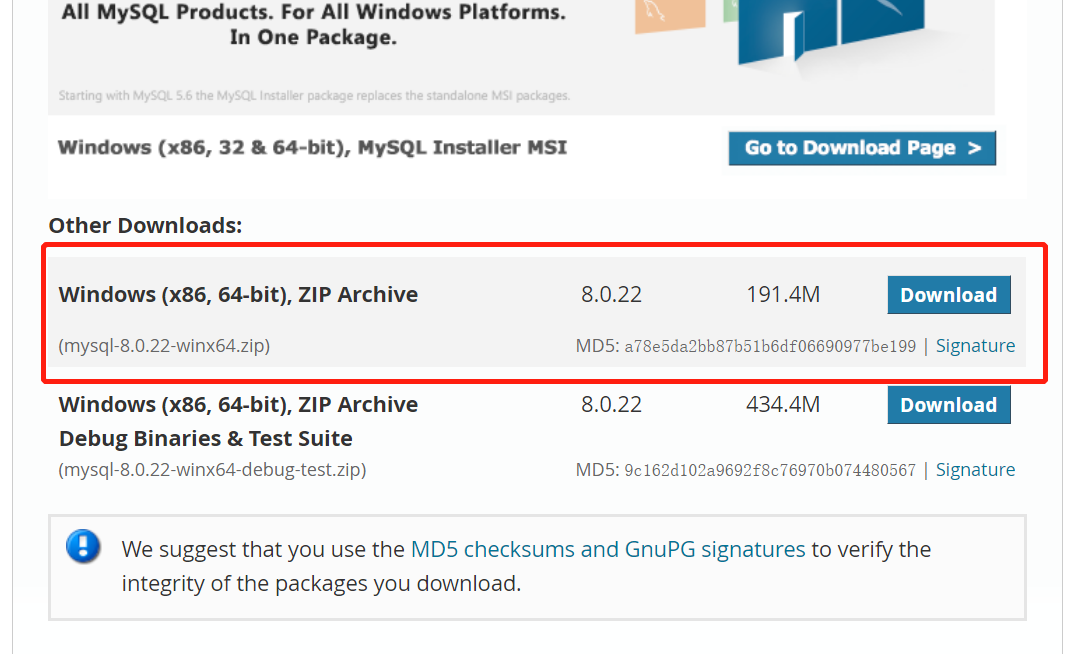Open Signature link for debug-test zip
Image resolution: width=1067 pixels, height=654 pixels.
pyautogui.click(x=975, y=470)
